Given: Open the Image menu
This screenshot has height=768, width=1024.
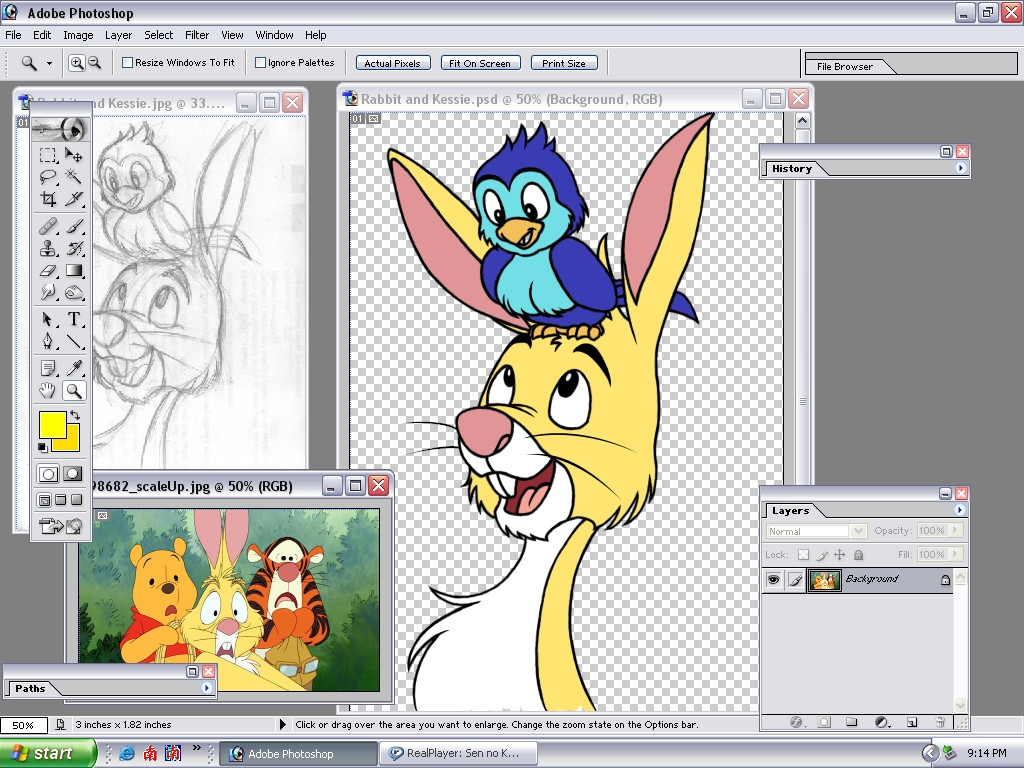Looking at the screenshot, I should (78, 35).
